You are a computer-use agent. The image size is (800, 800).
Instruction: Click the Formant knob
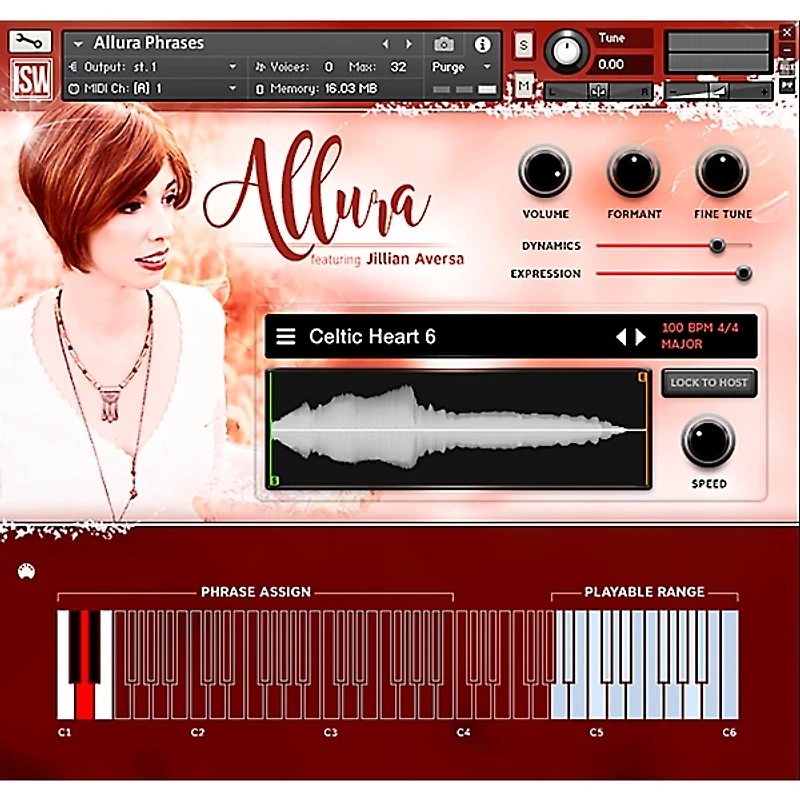(x=633, y=172)
